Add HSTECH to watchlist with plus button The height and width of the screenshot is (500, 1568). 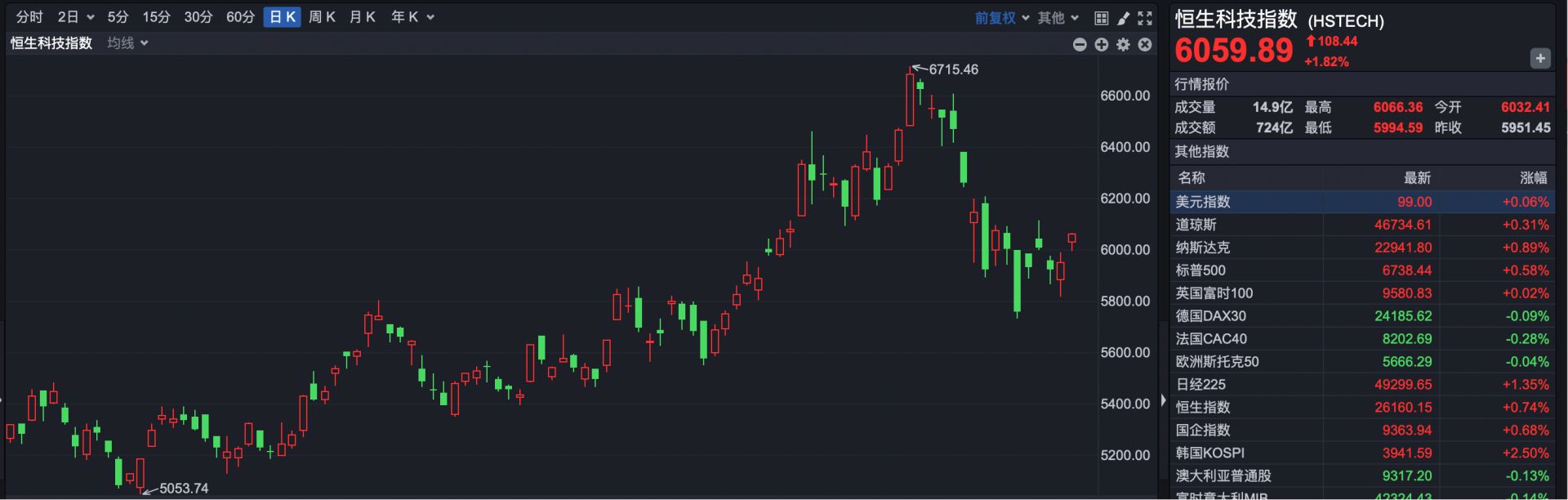[x=1539, y=58]
